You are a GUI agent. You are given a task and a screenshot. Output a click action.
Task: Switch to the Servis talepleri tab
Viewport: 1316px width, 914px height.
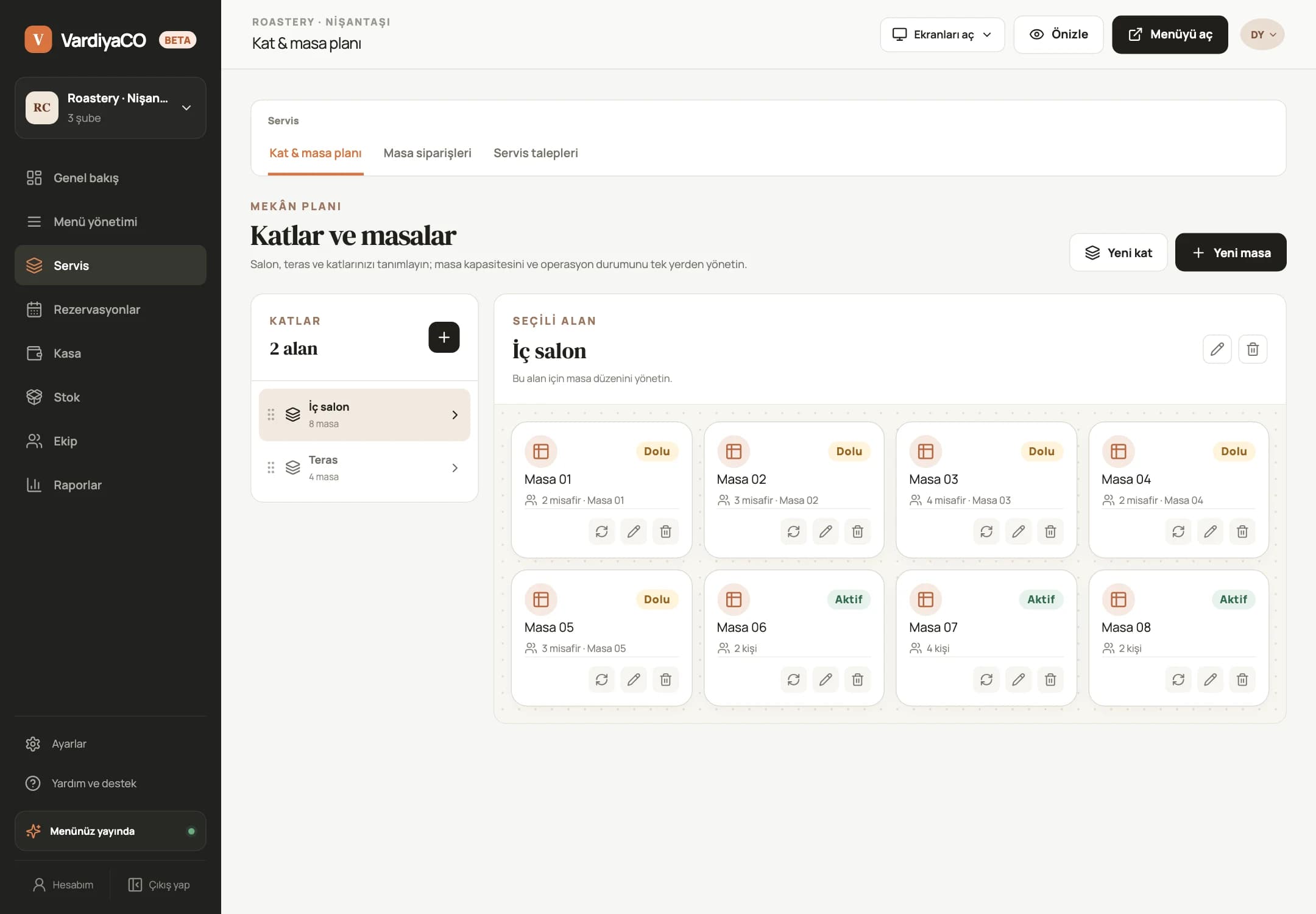(536, 153)
